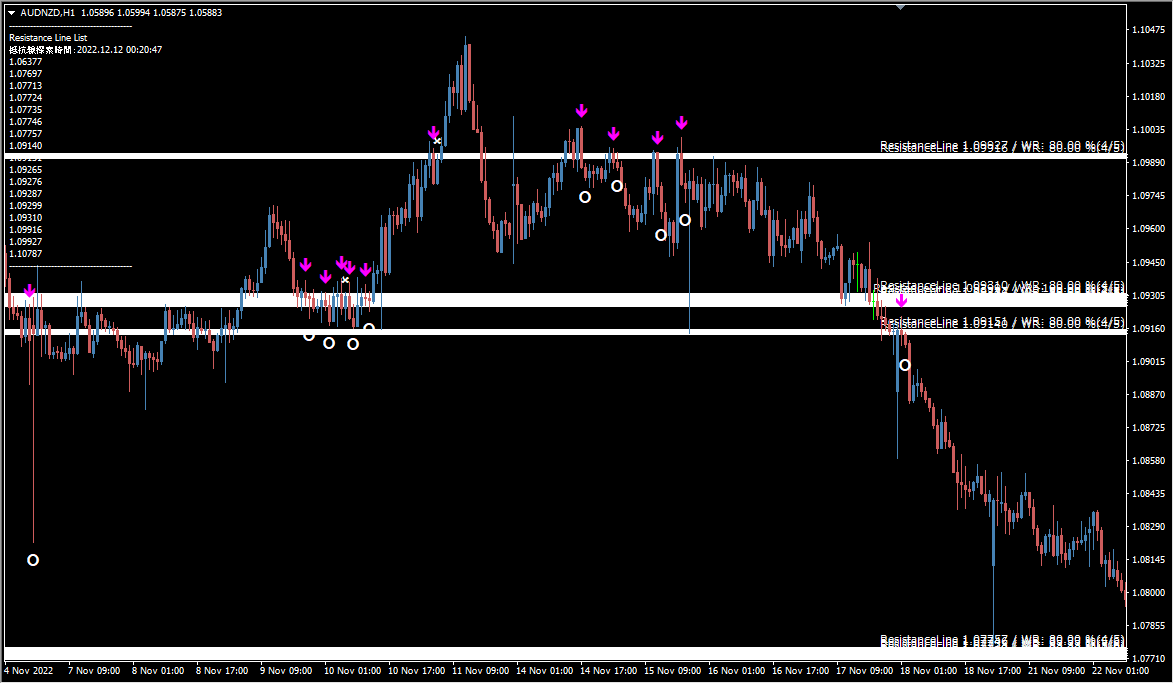Select the white X marker near 10 Nov 17:00
This screenshot has width=1174, height=684.
point(438,141)
